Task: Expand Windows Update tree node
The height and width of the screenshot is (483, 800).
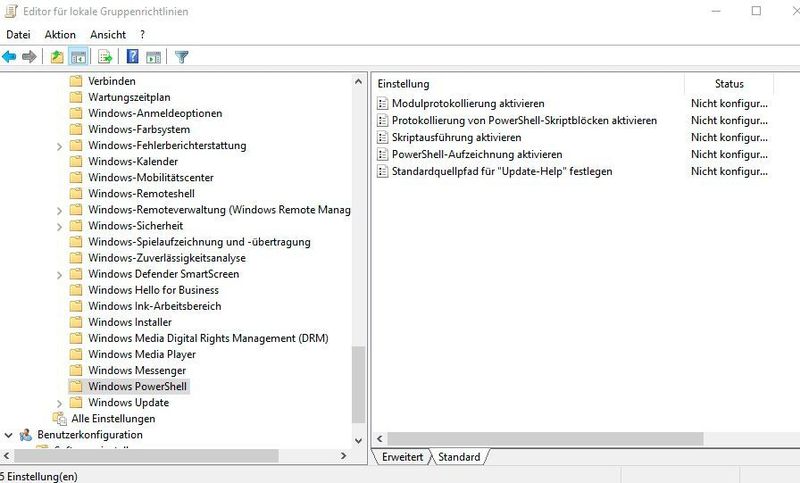Action: click(59, 403)
